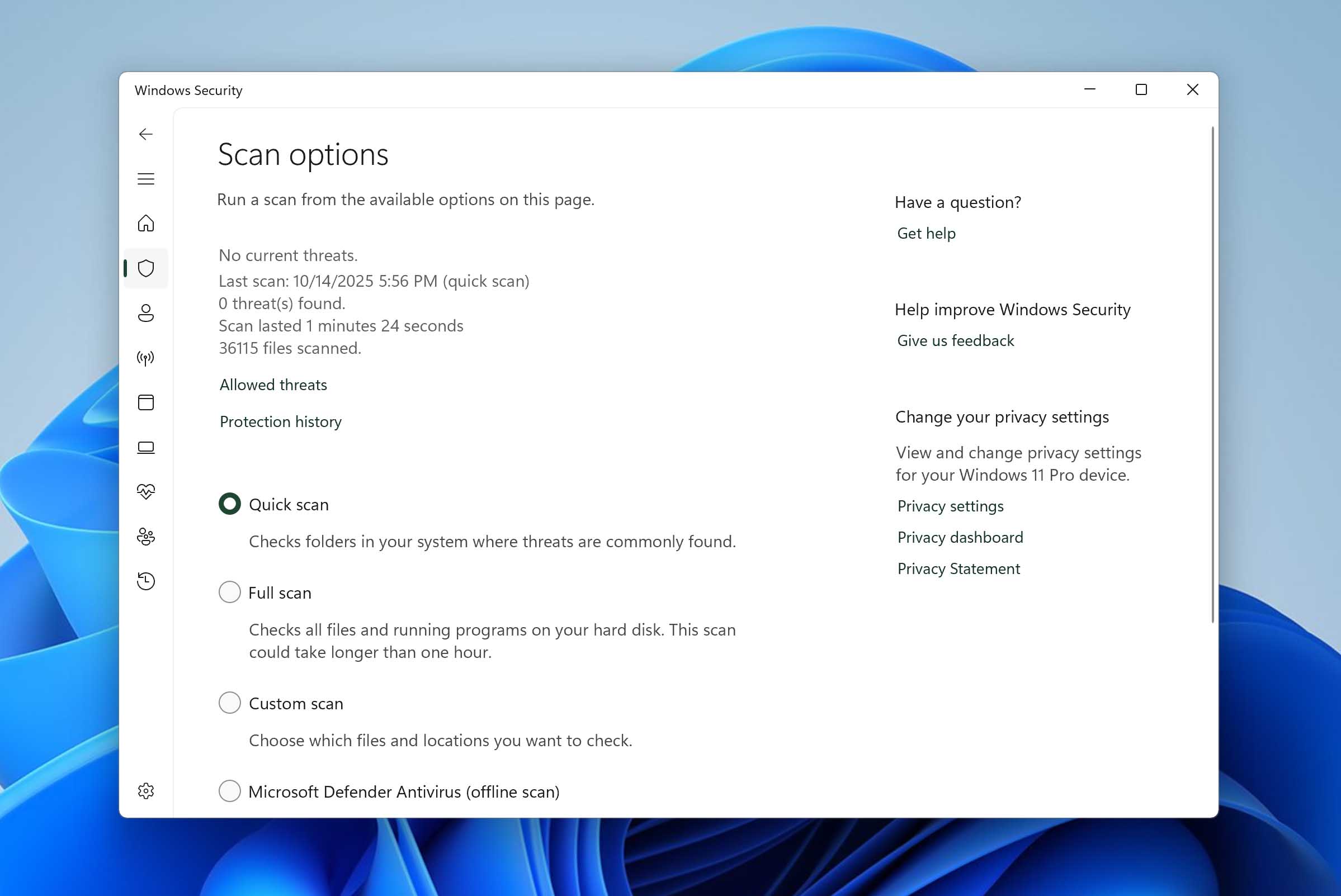The width and height of the screenshot is (1341, 896).
Task: Go back using the arrow button
Action: [147, 134]
